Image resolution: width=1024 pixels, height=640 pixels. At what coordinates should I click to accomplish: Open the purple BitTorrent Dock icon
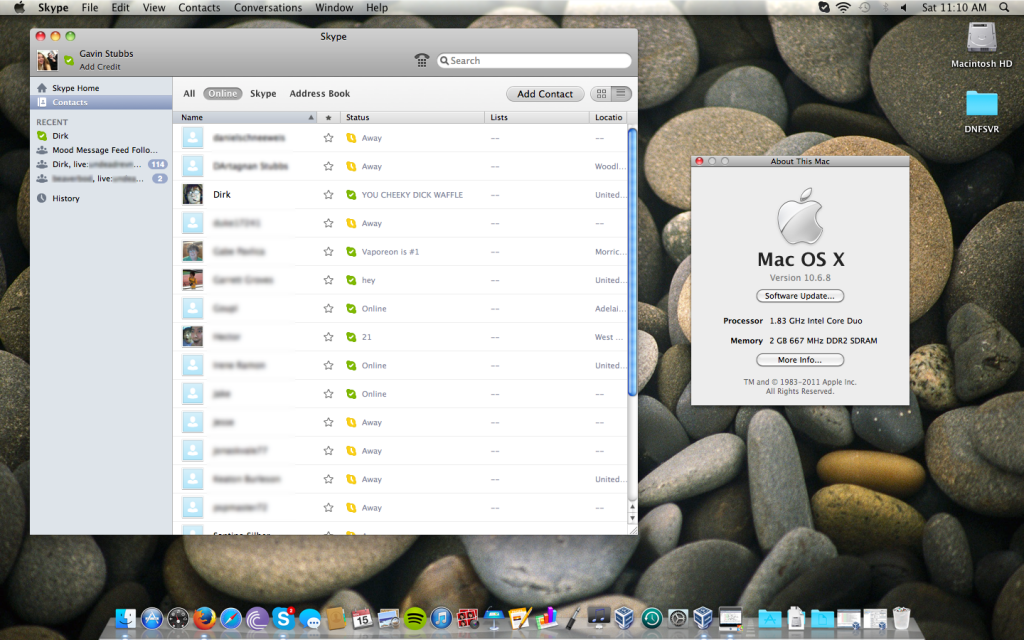pos(257,618)
